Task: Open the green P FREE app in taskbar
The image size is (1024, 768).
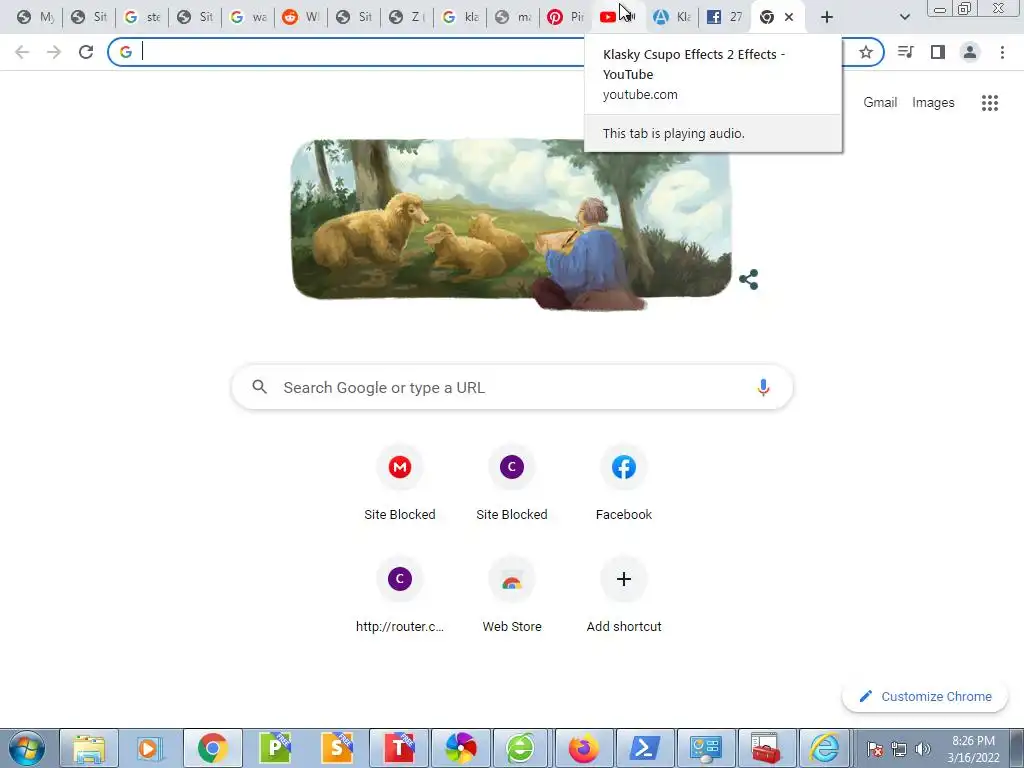Action: coord(275,748)
